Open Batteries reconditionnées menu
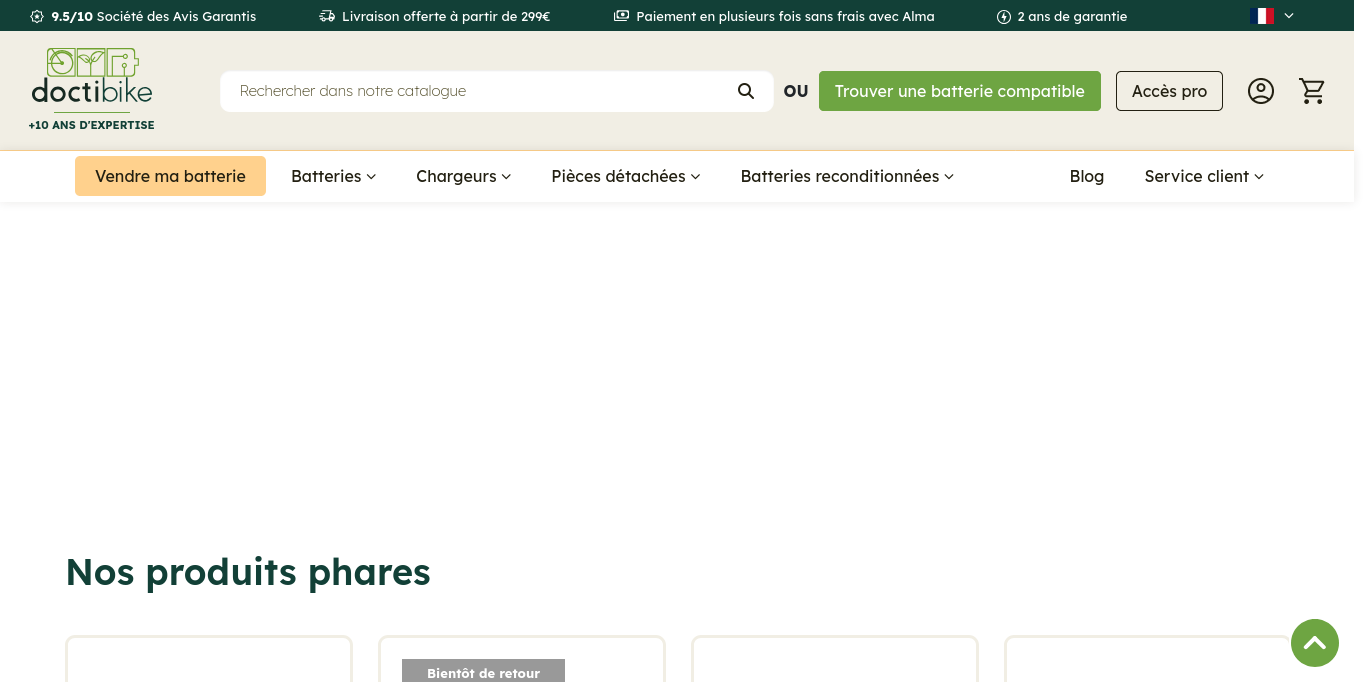The height and width of the screenshot is (682, 1366). (846, 176)
